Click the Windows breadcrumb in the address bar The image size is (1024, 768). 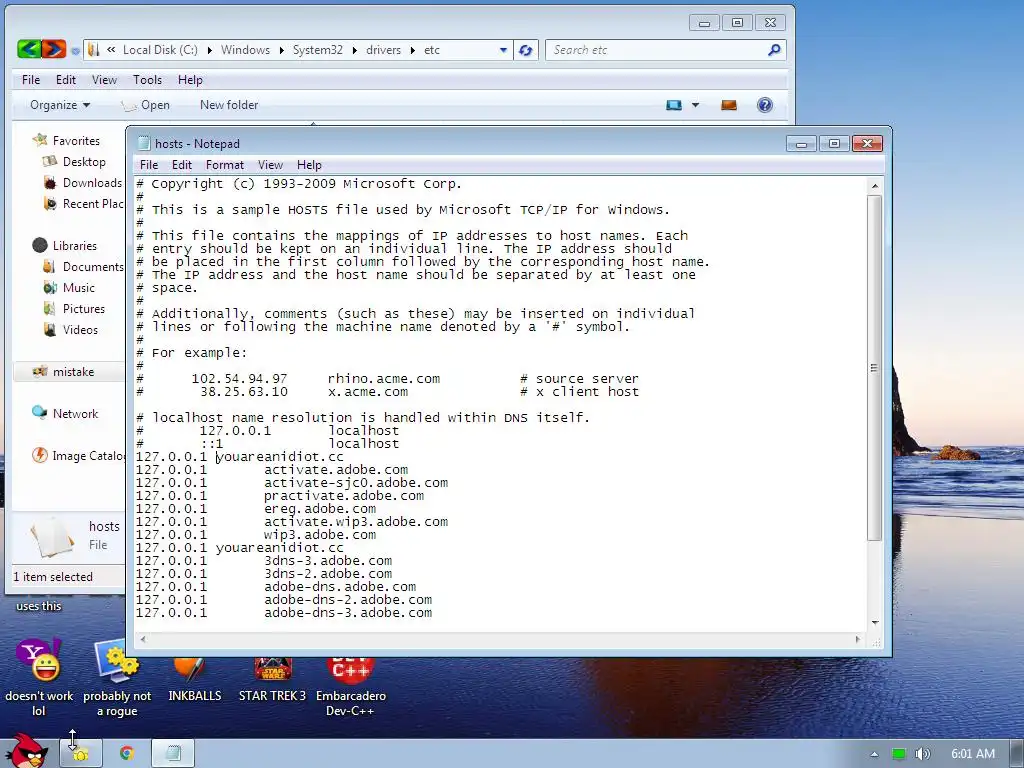point(245,50)
